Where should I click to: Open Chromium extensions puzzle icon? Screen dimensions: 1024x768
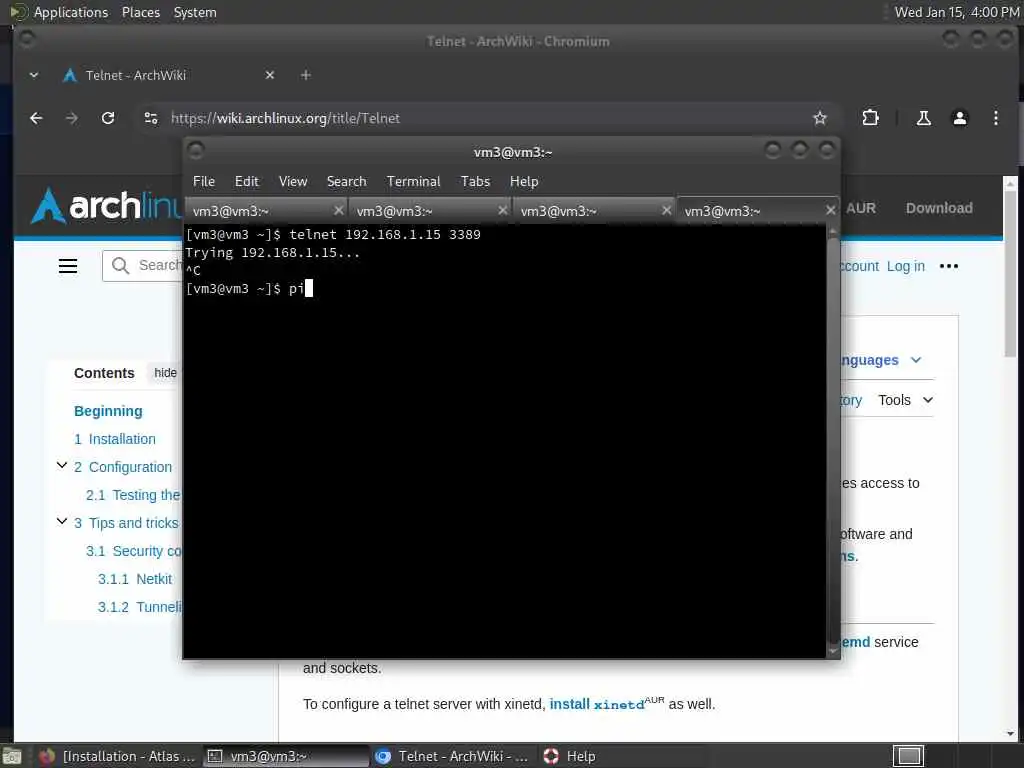(870, 118)
